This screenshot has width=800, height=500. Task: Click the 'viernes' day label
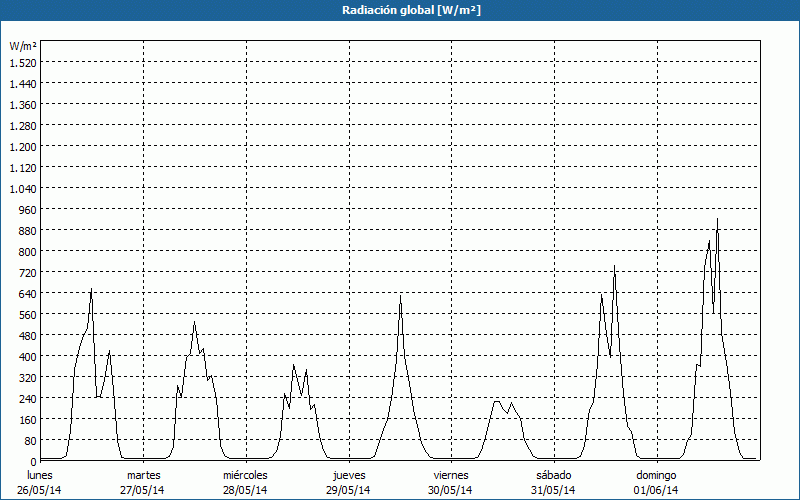tap(451, 475)
